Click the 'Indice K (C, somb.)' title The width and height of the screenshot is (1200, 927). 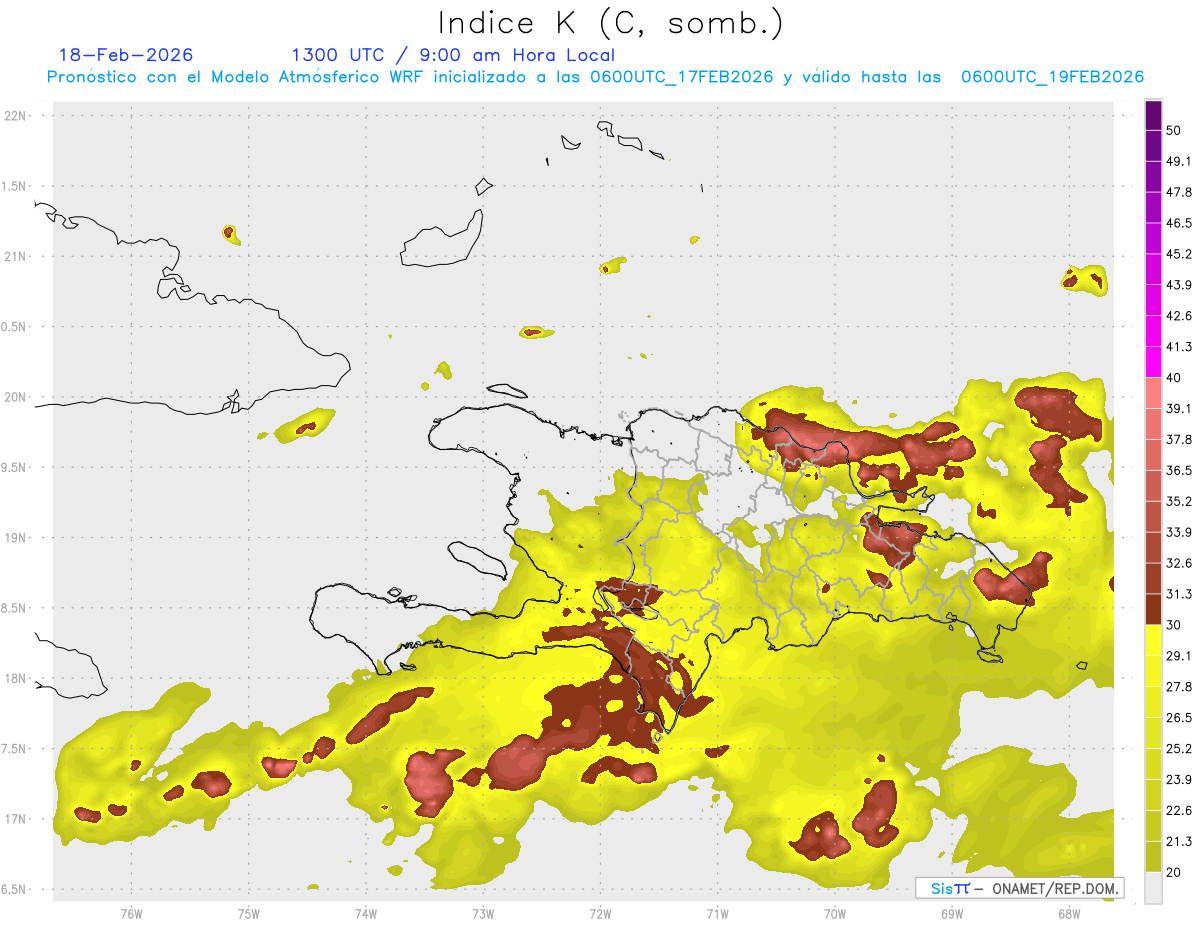tap(610, 23)
